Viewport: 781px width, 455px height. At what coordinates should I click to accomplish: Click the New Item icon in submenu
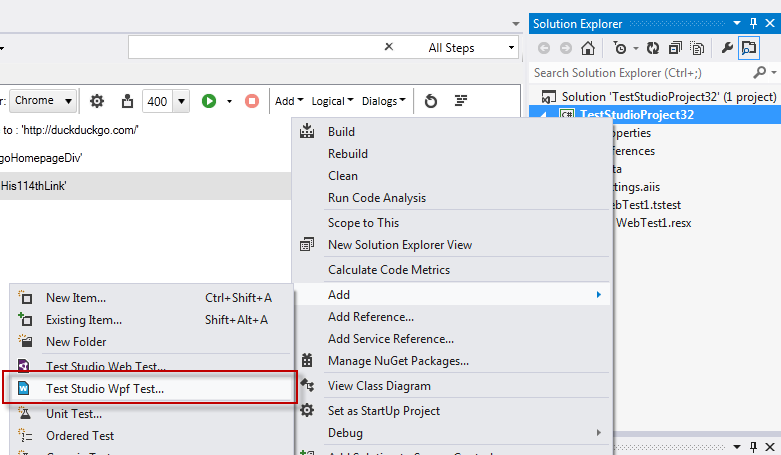25,298
